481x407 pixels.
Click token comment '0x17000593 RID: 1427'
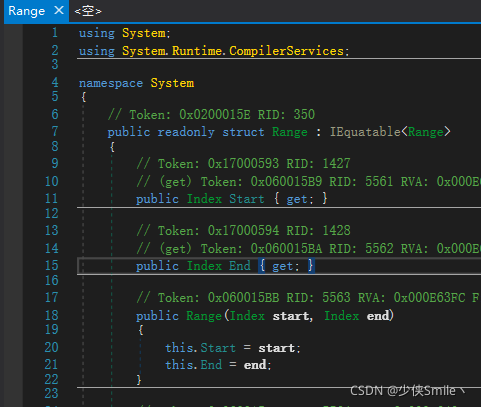tap(279, 164)
